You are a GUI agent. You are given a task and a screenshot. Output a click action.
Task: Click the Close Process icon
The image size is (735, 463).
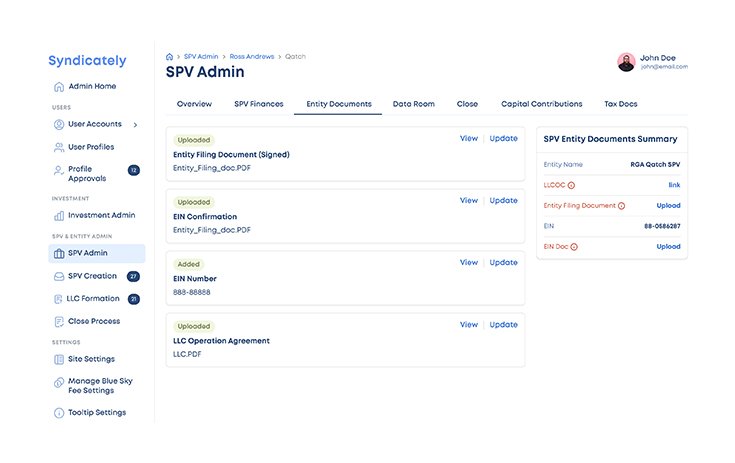click(x=59, y=321)
